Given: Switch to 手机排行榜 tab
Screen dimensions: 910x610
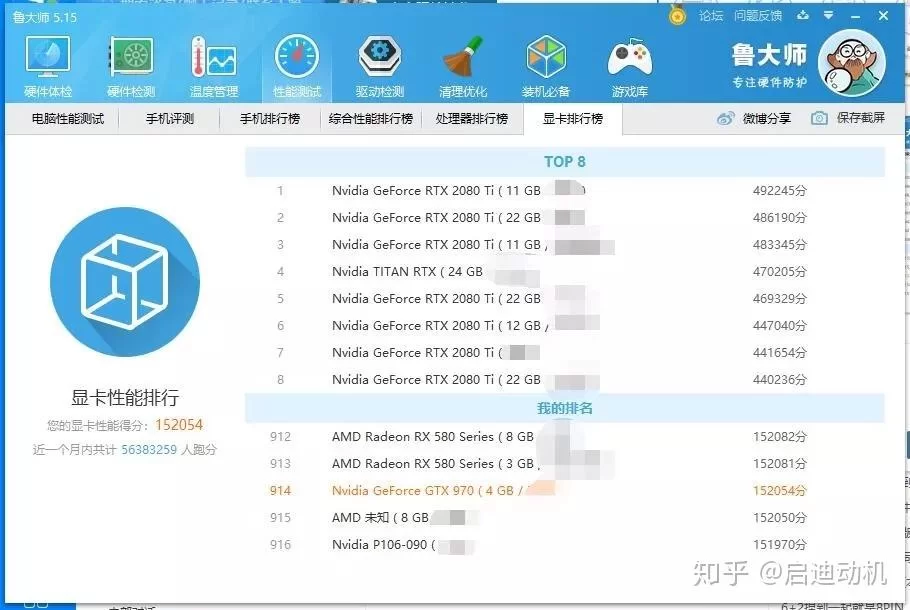Looking at the screenshot, I should tap(269, 119).
